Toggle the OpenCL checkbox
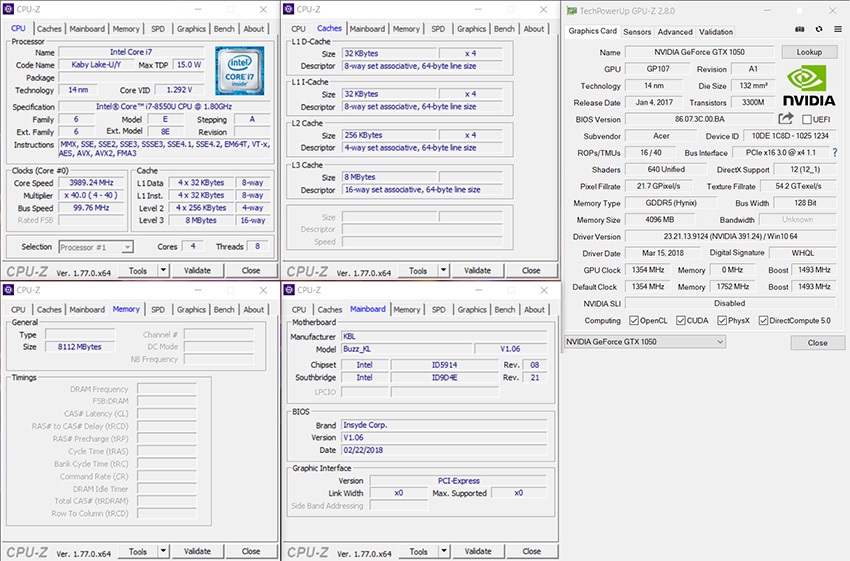Viewport: 850px width, 561px height. tap(634, 320)
